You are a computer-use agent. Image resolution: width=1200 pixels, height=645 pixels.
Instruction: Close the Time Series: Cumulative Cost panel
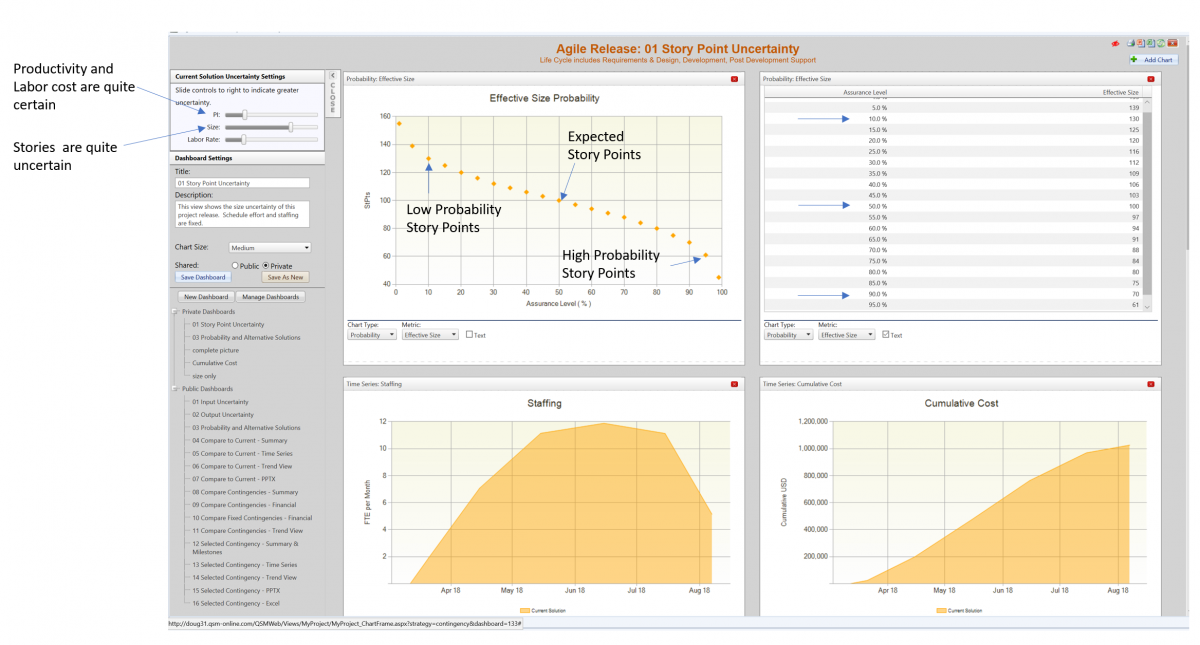(x=1150, y=383)
